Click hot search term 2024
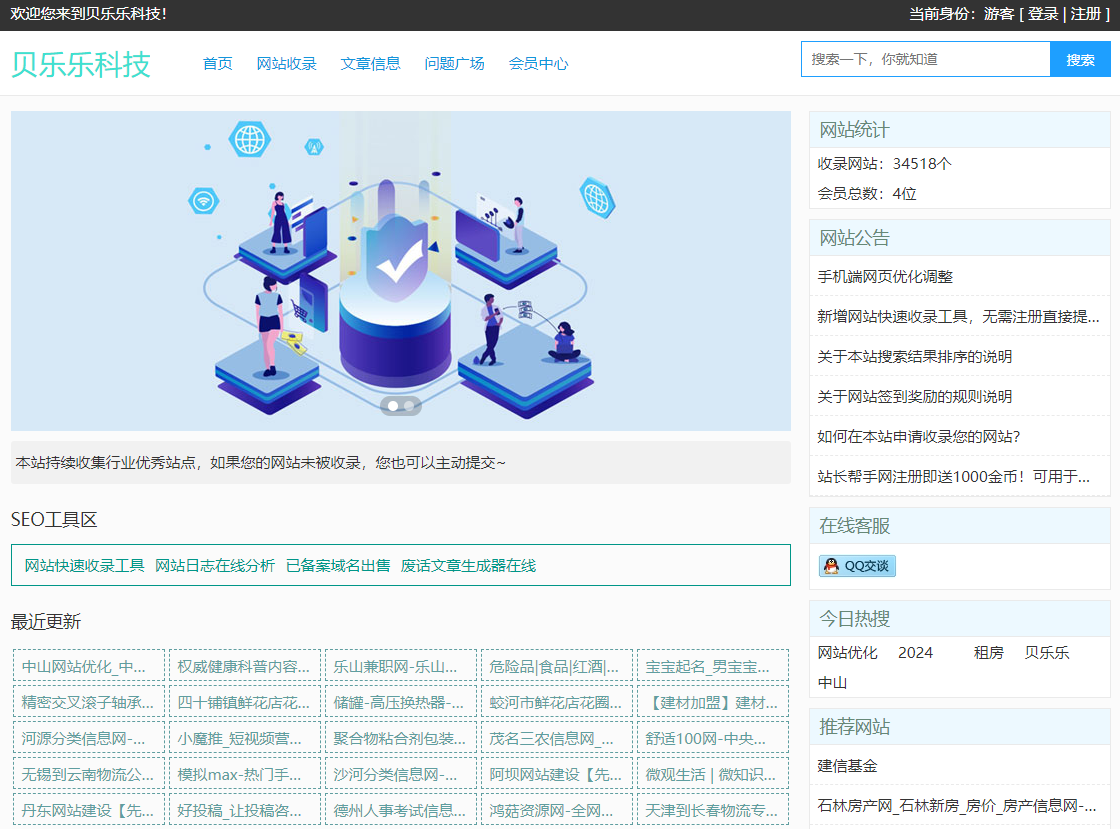 (915, 653)
